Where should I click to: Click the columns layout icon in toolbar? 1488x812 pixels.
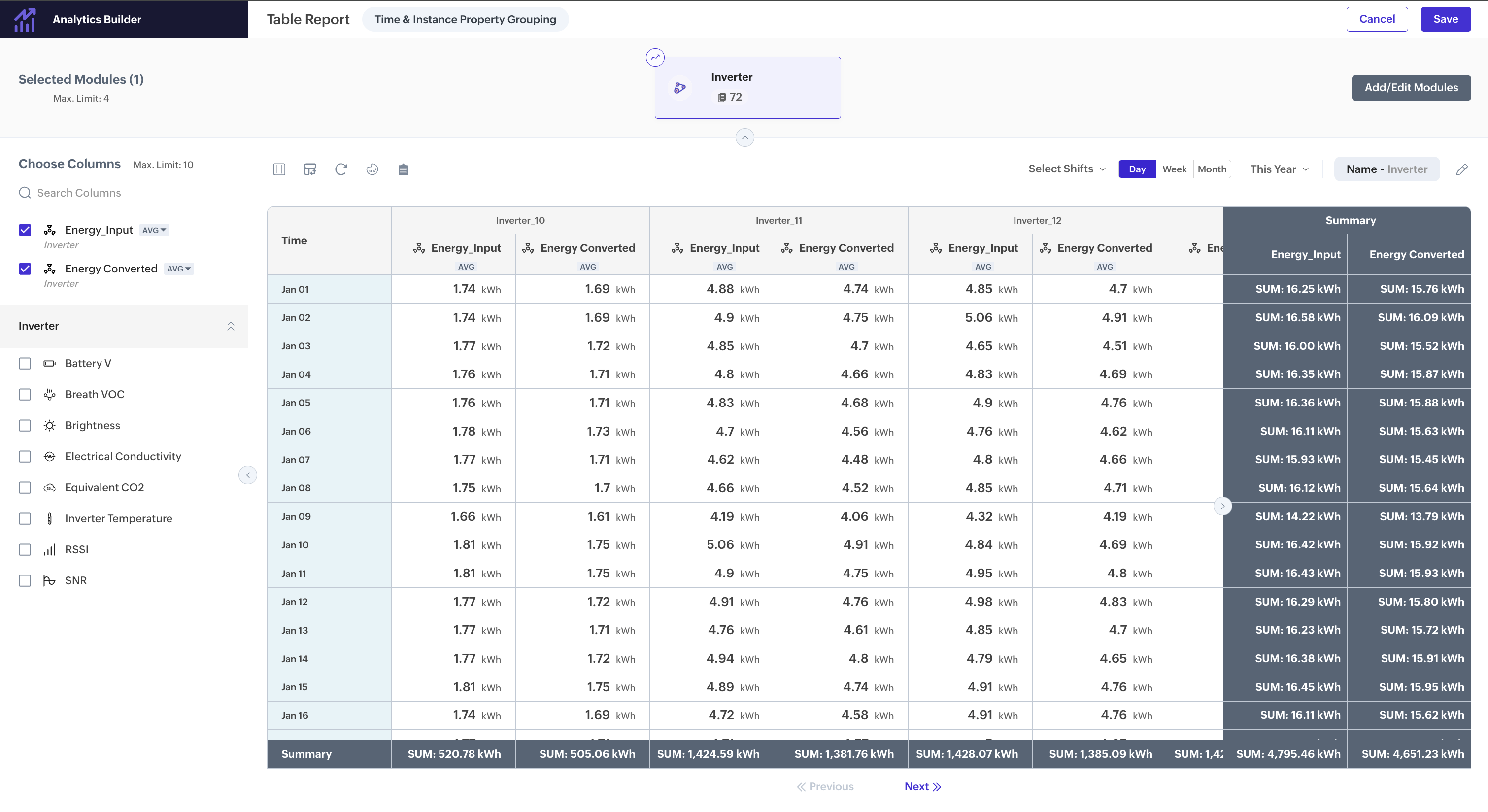279,169
